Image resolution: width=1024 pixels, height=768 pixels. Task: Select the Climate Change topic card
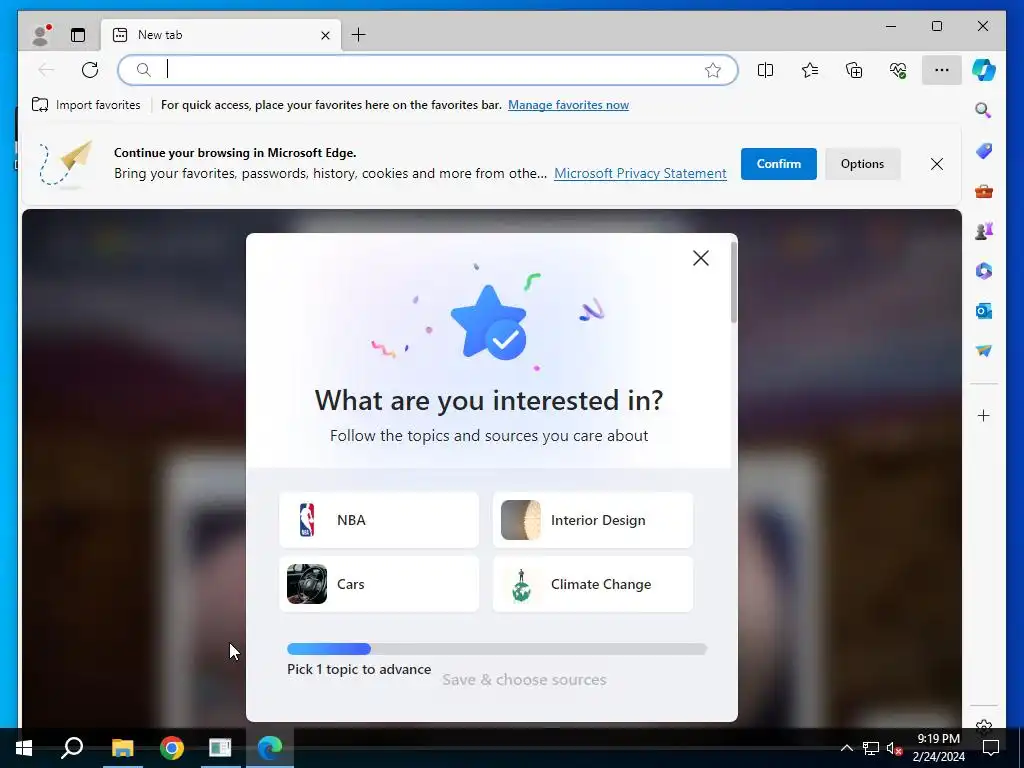tap(593, 584)
